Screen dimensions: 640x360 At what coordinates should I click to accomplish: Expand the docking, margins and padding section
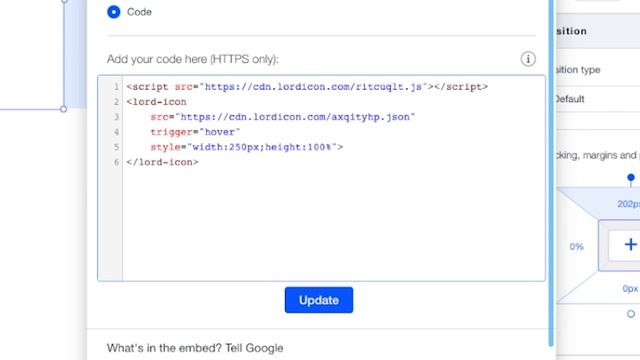click(x=598, y=155)
